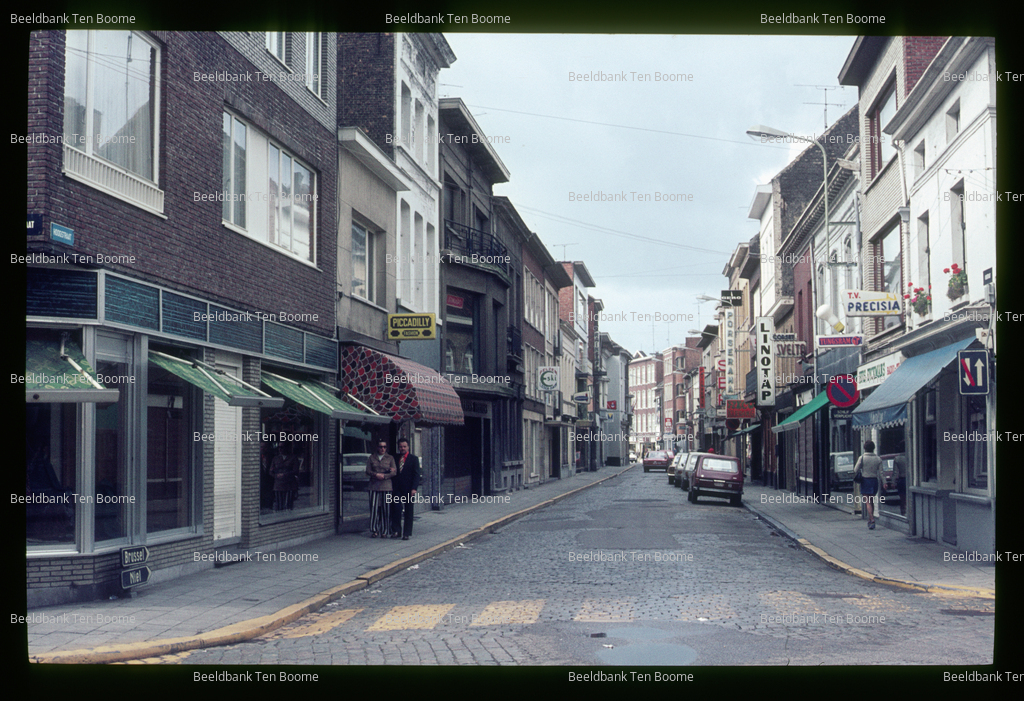Screen dimensions: 1024x701
Task: Click the round green-and-white hanging shop sign
Action: pos(548,378)
